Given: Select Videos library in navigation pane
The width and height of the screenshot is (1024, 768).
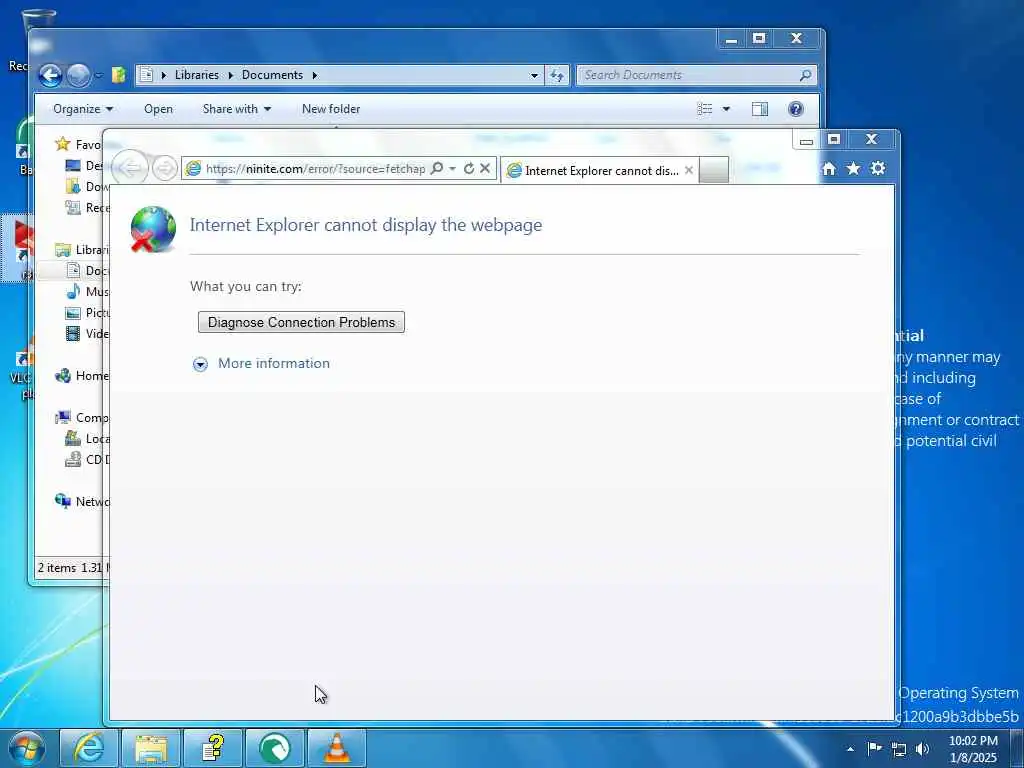Looking at the screenshot, I should point(86,333).
